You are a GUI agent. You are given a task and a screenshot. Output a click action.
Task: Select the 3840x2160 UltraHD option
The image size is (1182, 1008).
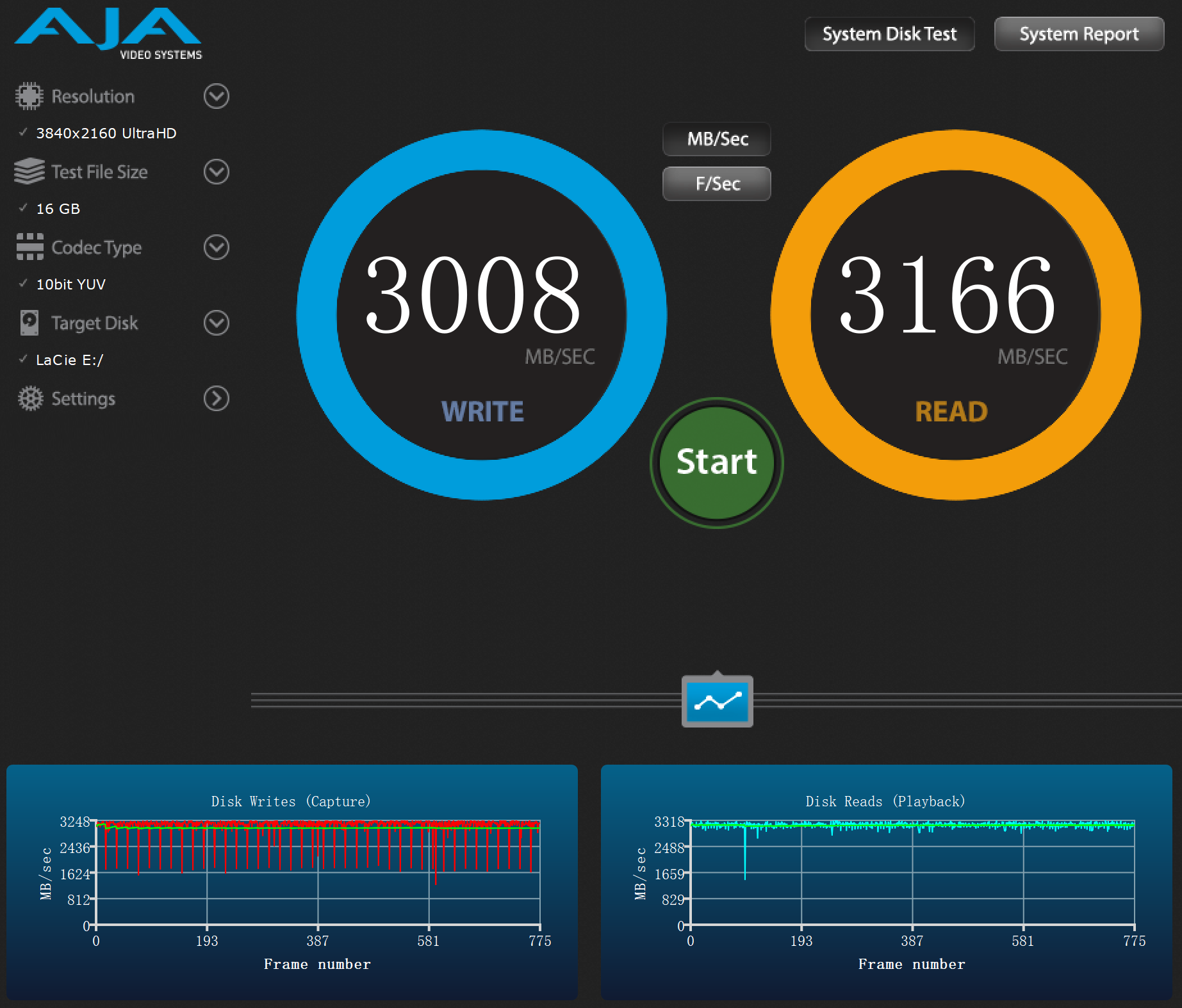(x=106, y=133)
